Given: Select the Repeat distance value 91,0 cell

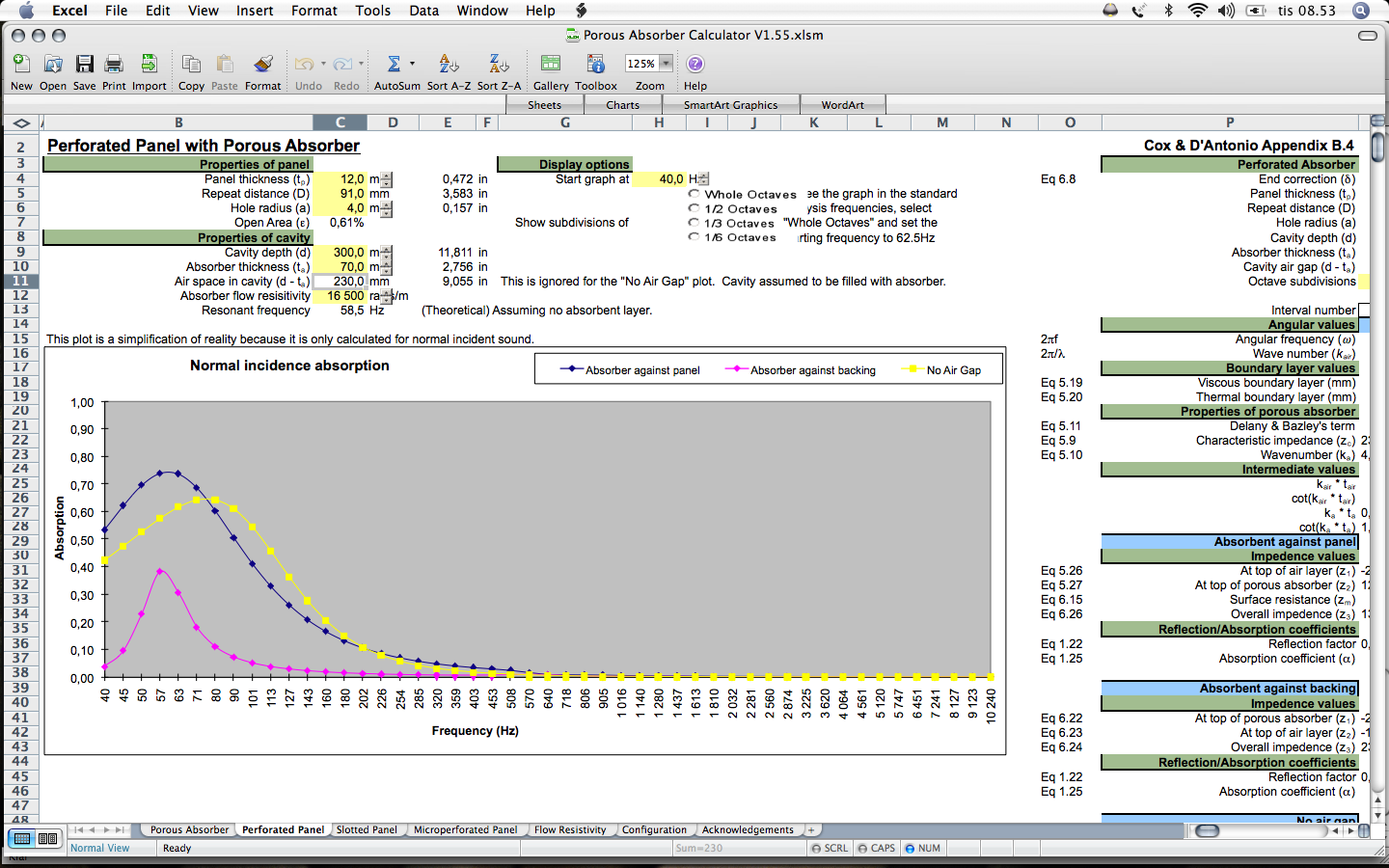Looking at the screenshot, I should coord(340,194).
